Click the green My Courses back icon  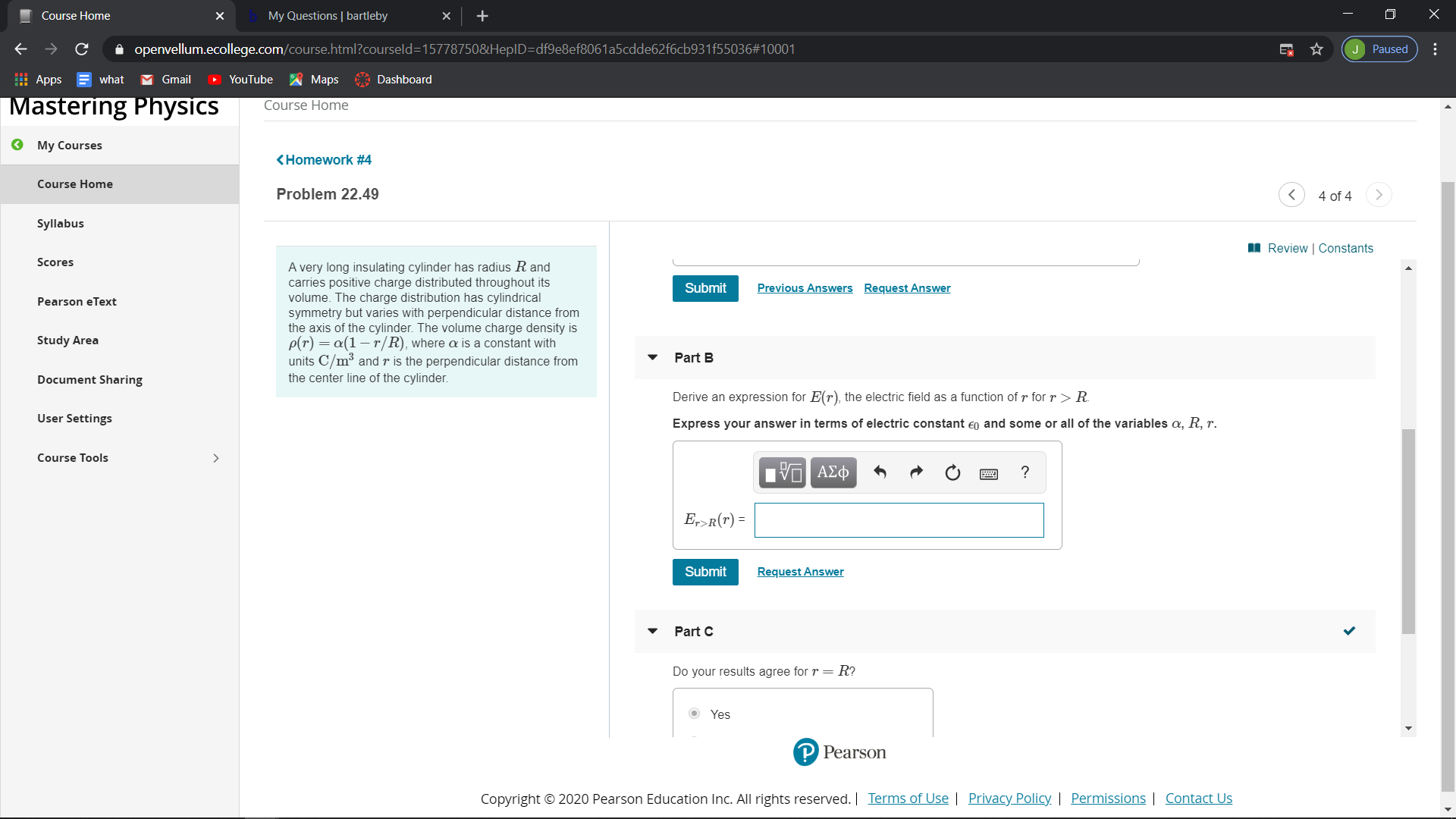click(17, 145)
